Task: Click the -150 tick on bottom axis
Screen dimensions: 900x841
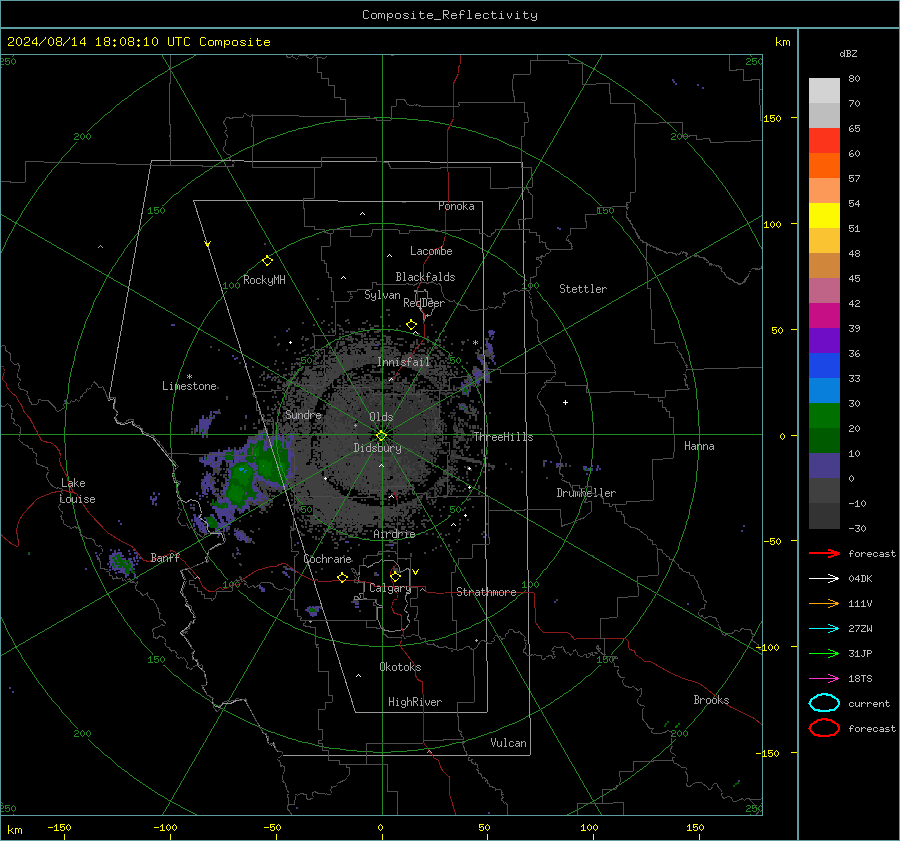Action: tap(59, 827)
